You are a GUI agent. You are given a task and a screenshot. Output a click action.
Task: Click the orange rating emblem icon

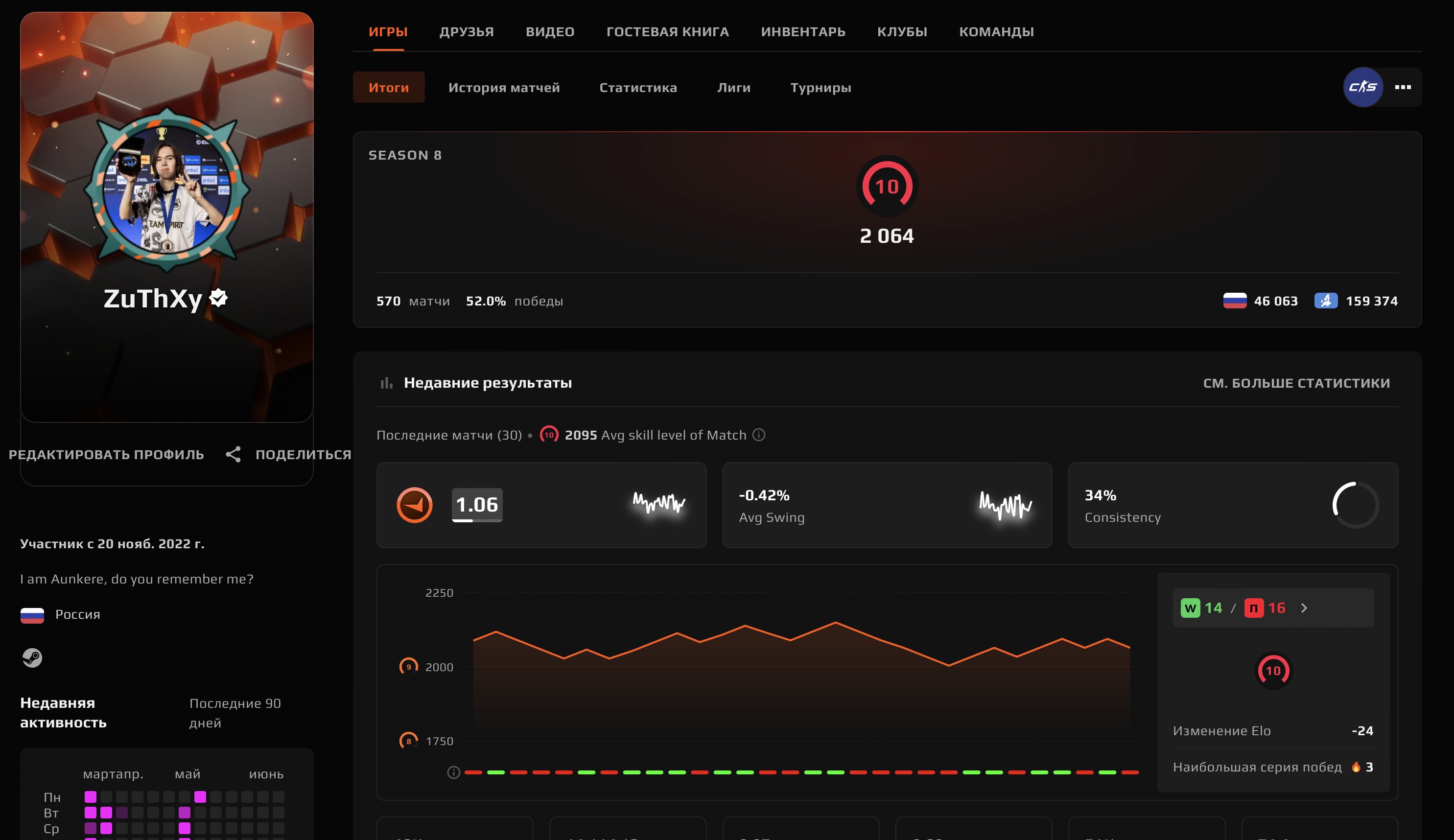click(x=414, y=505)
